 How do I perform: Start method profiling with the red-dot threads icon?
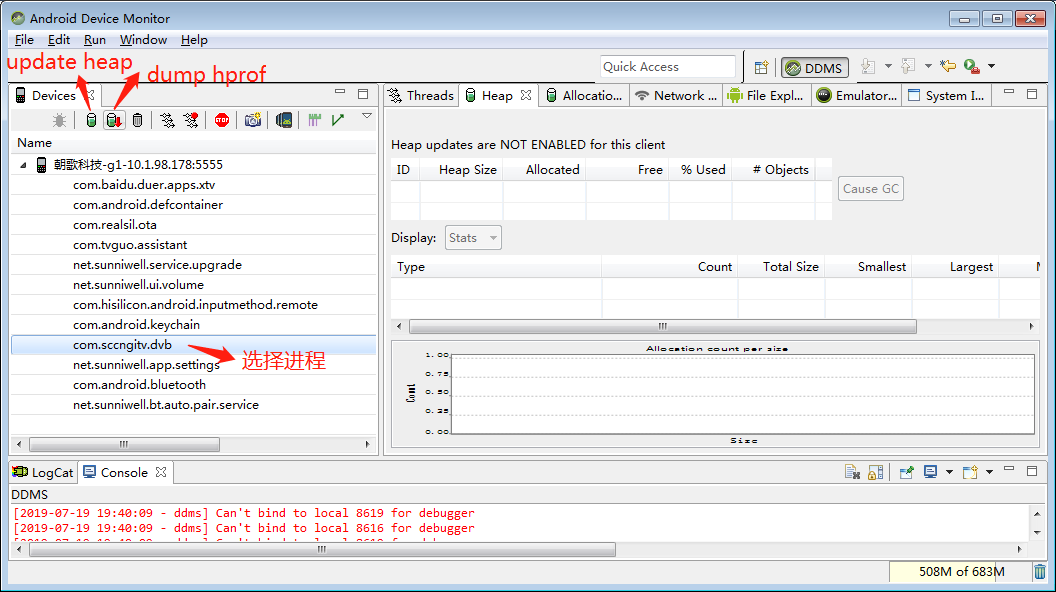tap(191, 121)
